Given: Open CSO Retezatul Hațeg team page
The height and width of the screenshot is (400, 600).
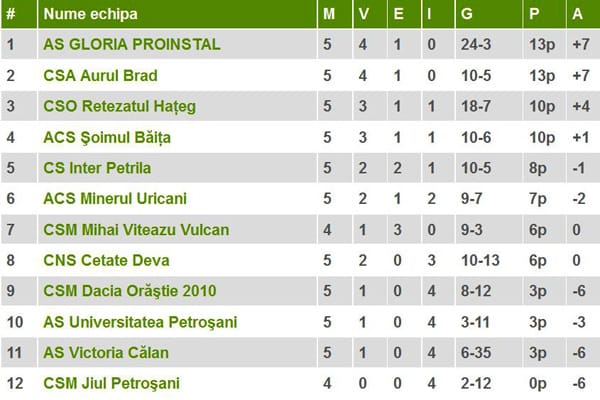Looking at the screenshot, I should tap(119, 106).
